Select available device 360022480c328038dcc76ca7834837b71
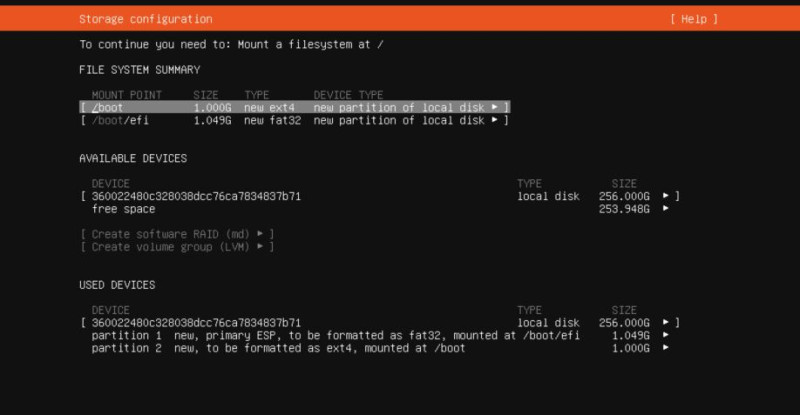 (380, 197)
